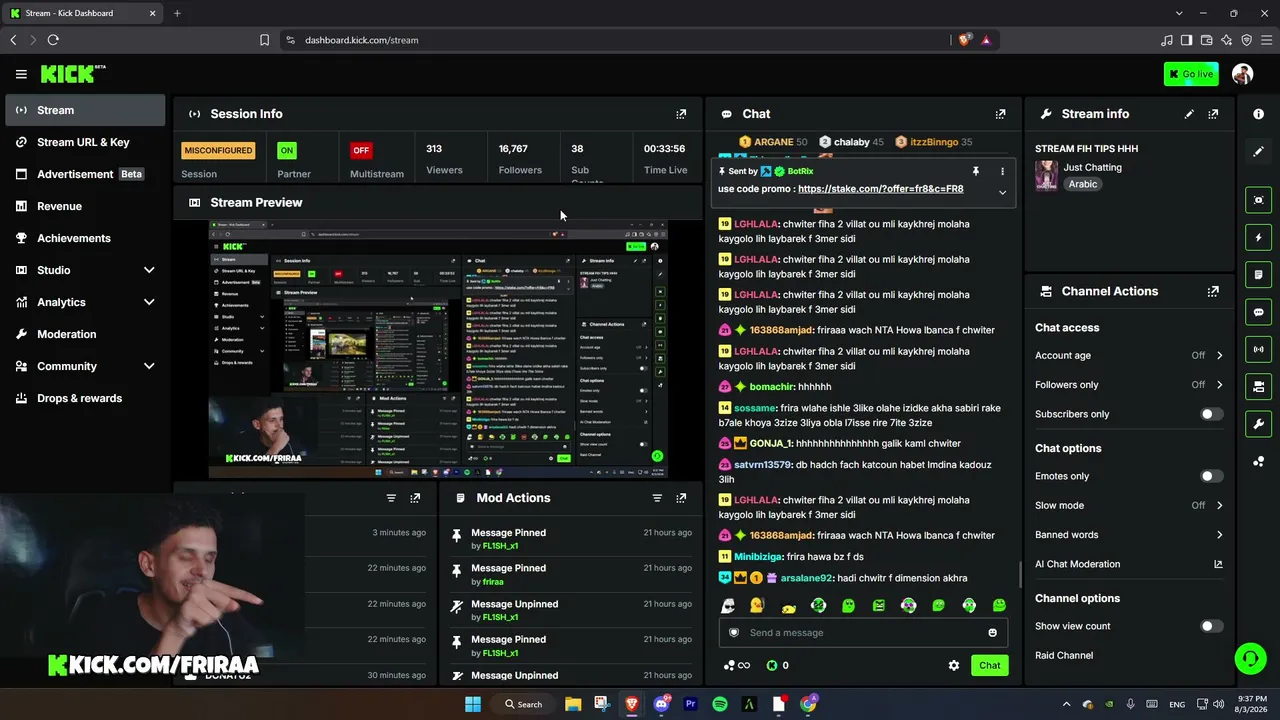Click the channel points infinity icon
1280x720 pixels.
point(736,665)
